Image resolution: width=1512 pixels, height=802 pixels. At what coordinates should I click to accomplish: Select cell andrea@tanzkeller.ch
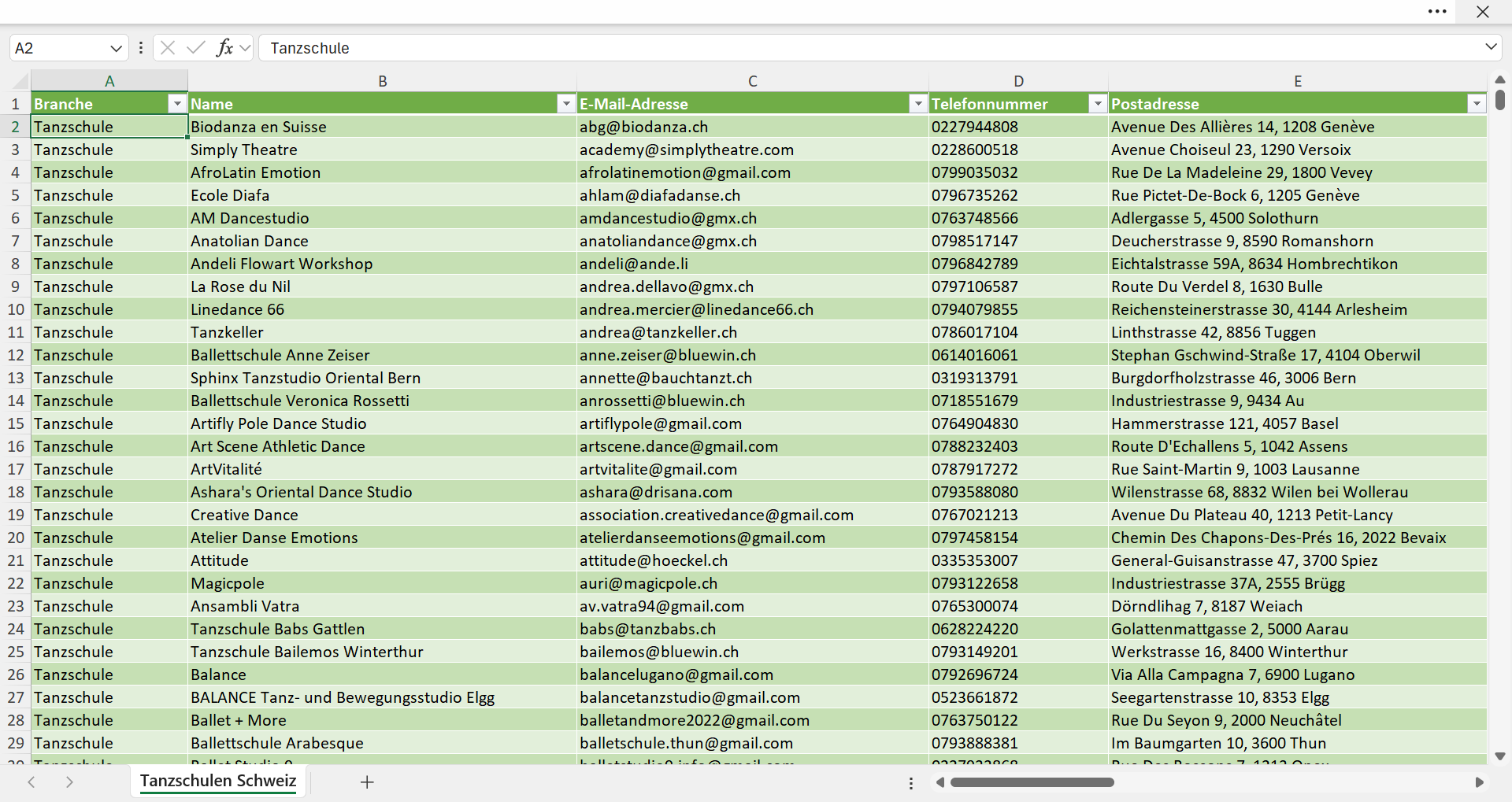[x=753, y=332]
